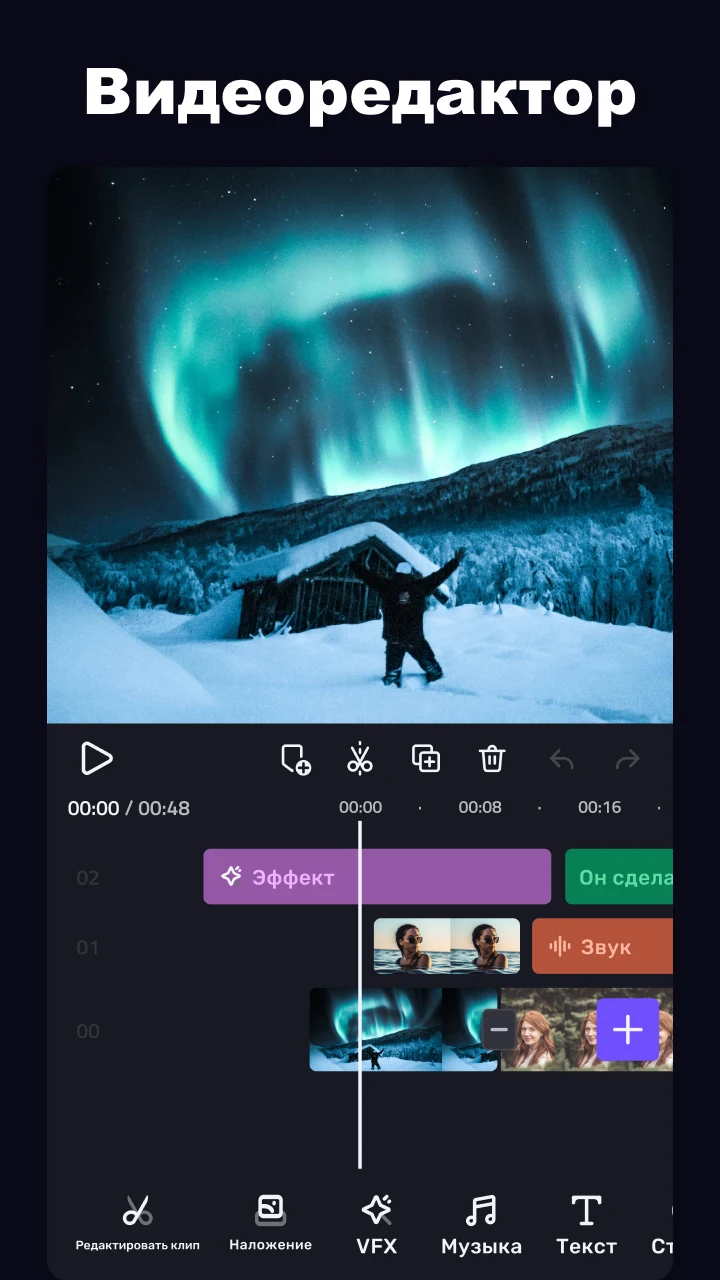The height and width of the screenshot is (1280, 720).
Task: Split clip with the scissors icon
Action: (x=360, y=759)
